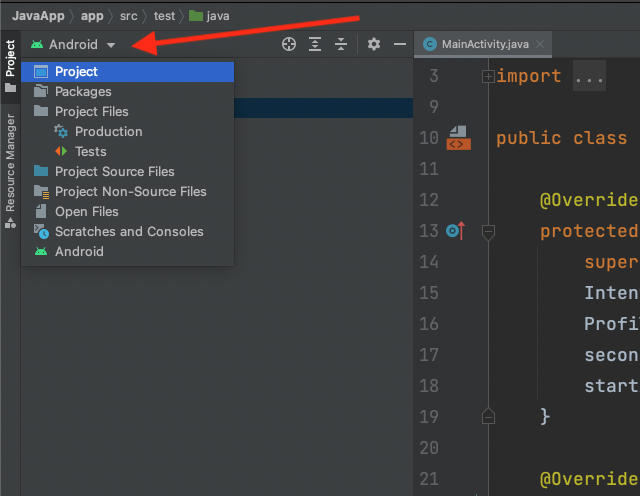The height and width of the screenshot is (496, 640).
Task: Click the collapsed import ellipsis
Action: click(x=589, y=76)
